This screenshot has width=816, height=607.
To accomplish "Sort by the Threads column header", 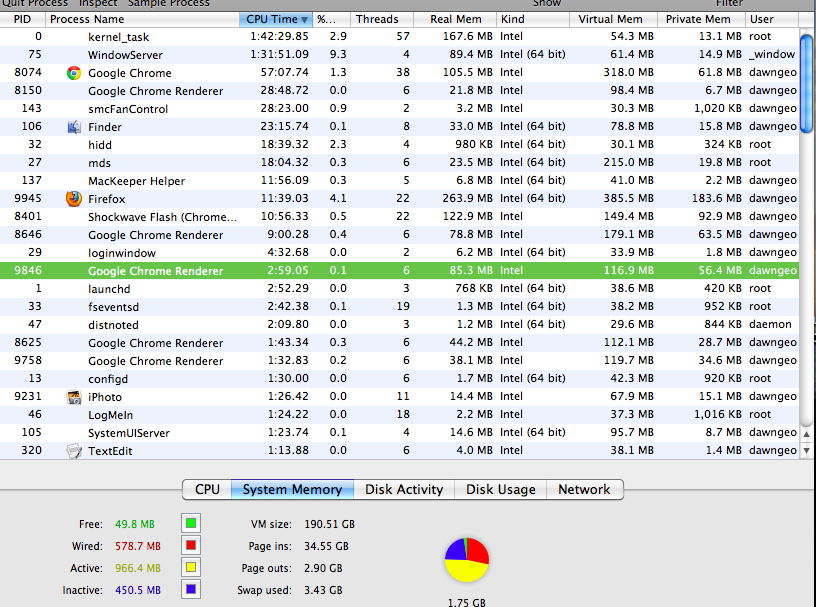I will click(x=382, y=19).
